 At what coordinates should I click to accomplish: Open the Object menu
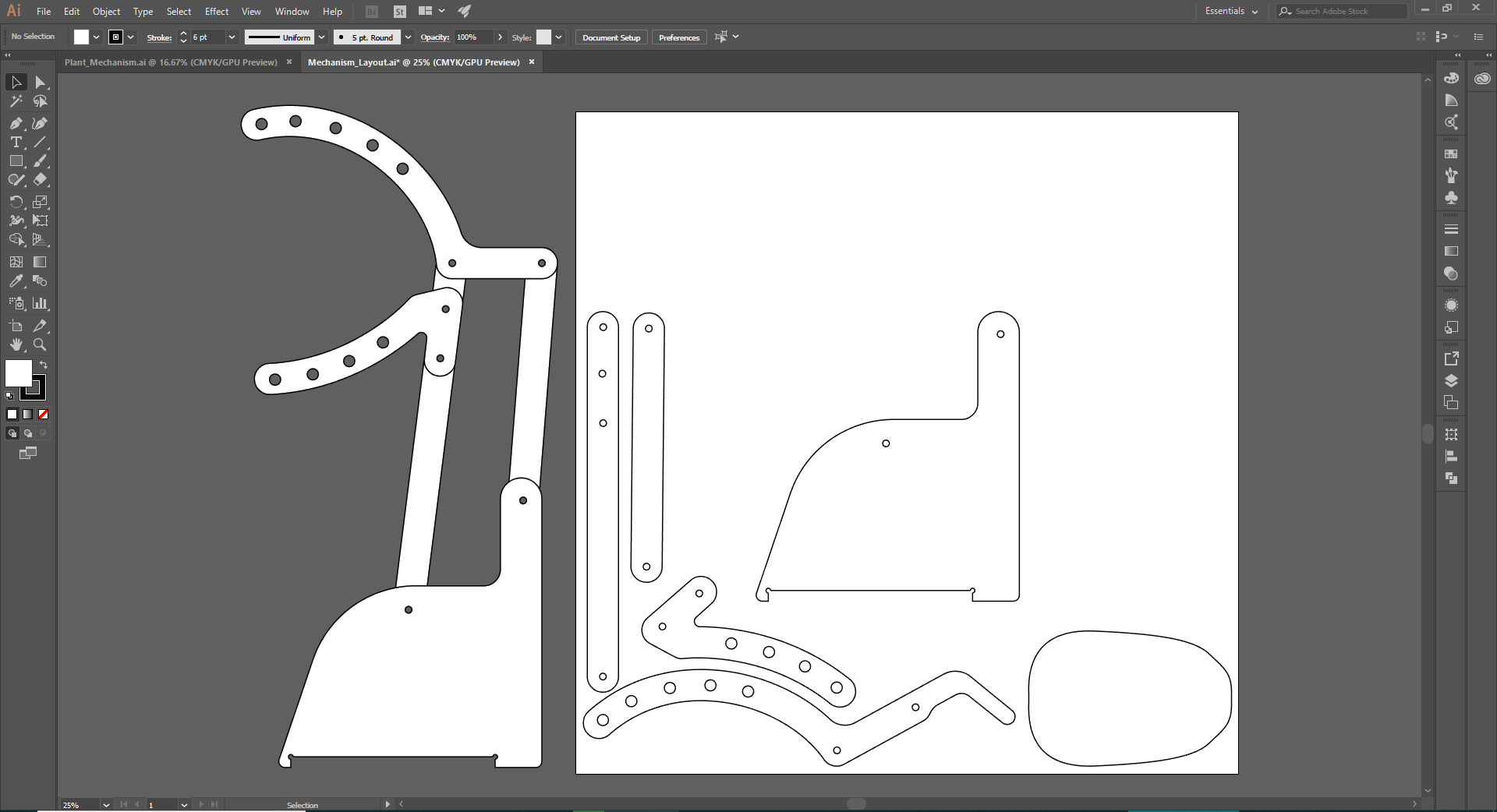coord(106,11)
